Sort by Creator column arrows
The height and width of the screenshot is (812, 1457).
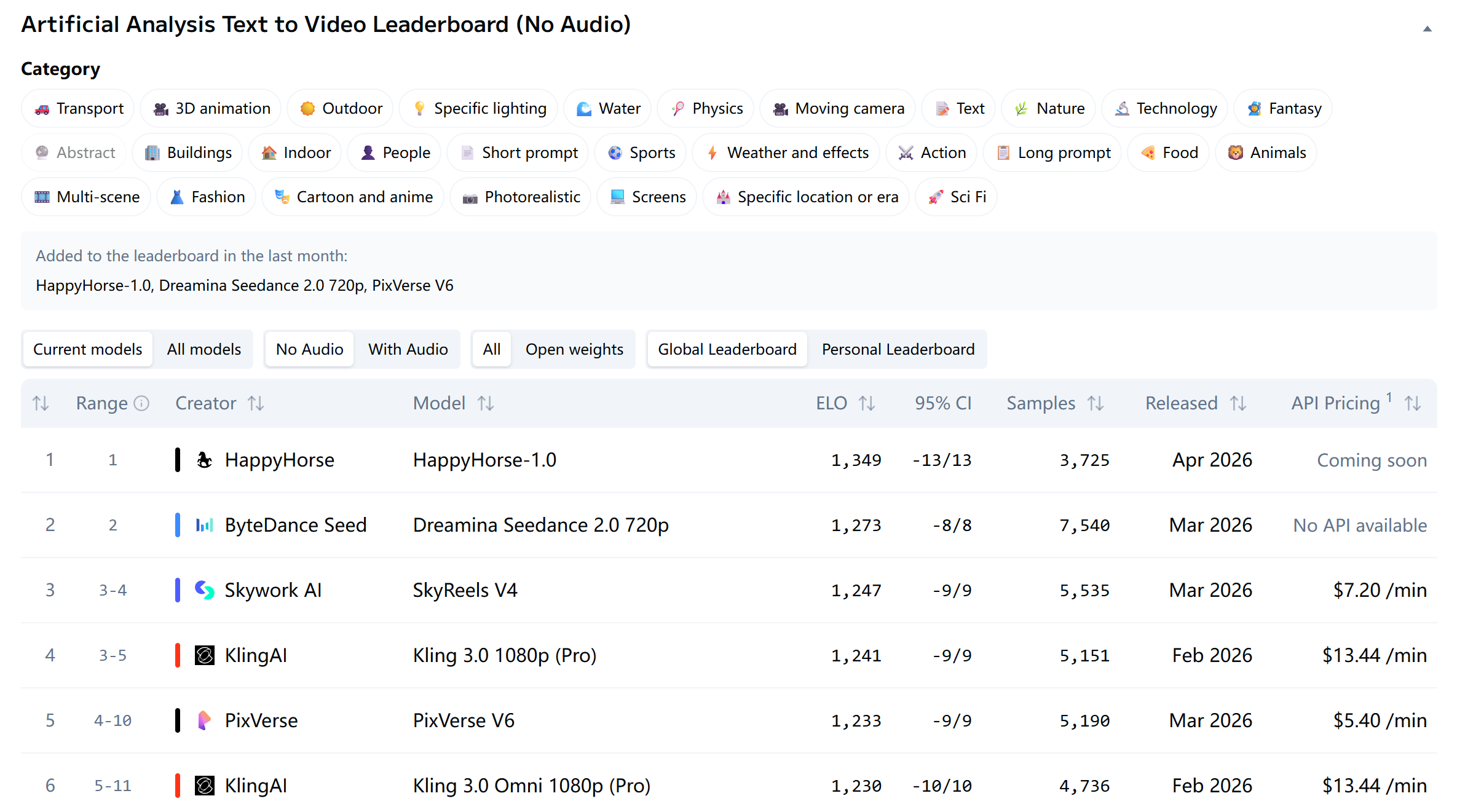pyautogui.click(x=256, y=403)
